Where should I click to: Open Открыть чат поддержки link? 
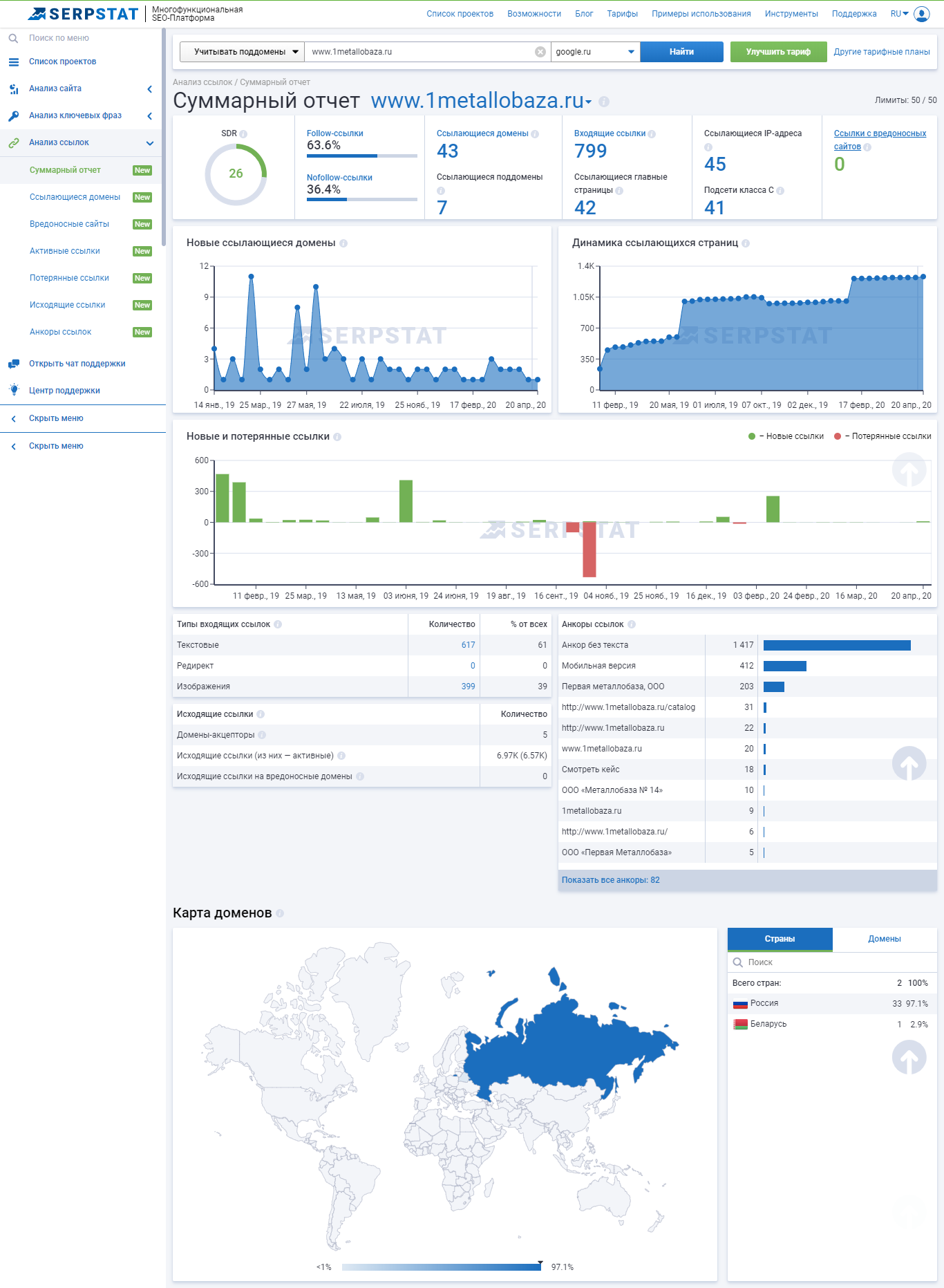click(77, 364)
